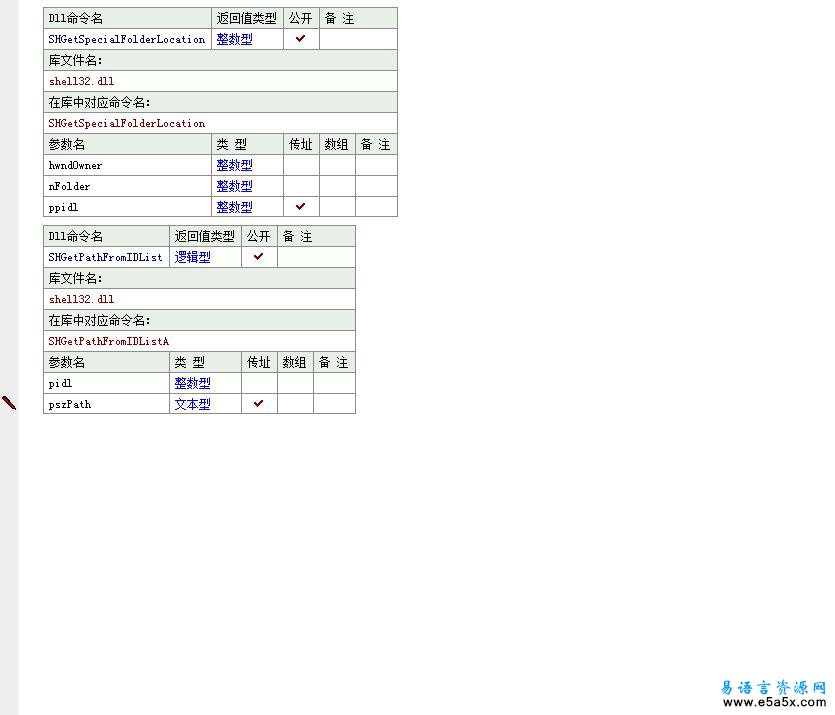Click the SHGetPathFromIDList DLL command name
Image resolution: width=835 pixels, height=715 pixels.
[105, 257]
